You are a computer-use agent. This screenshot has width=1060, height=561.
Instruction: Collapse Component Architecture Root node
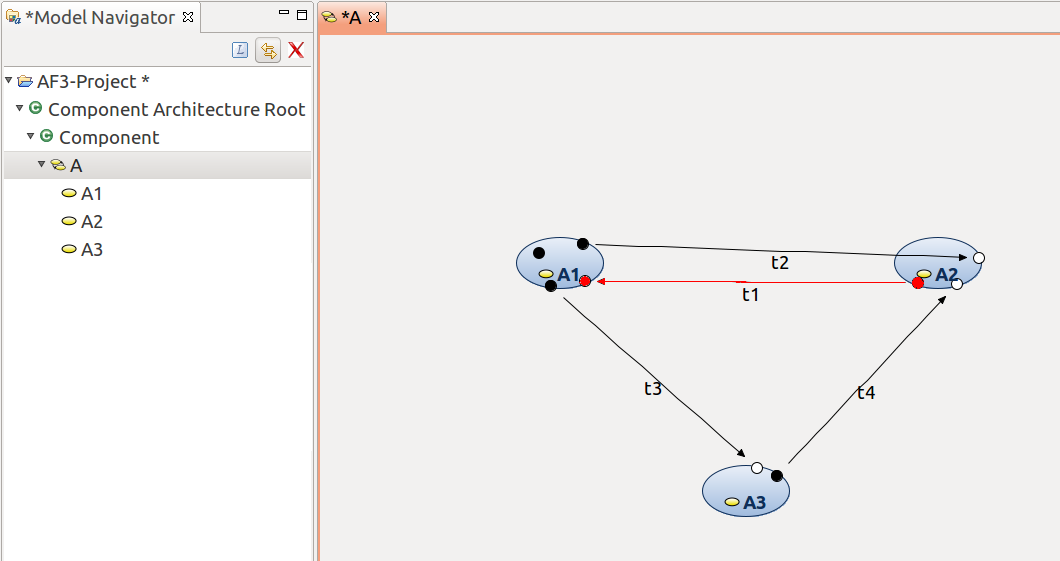pyautogui.click(x=20, y=108)
